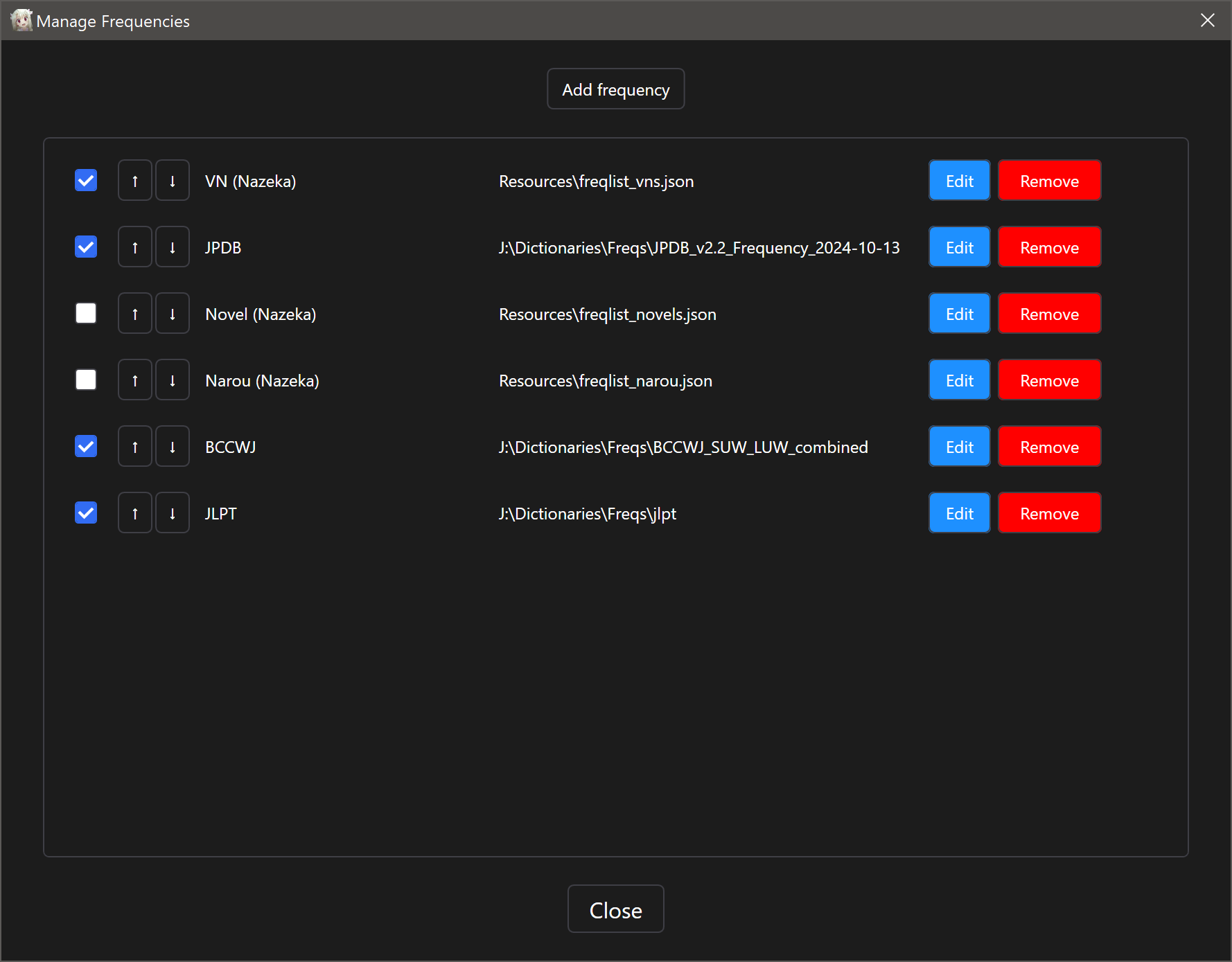Move JLPT frequency up one position
The height and width of the screenshot is (962, 1232).
pyautogui.click(x=135, y=513)
